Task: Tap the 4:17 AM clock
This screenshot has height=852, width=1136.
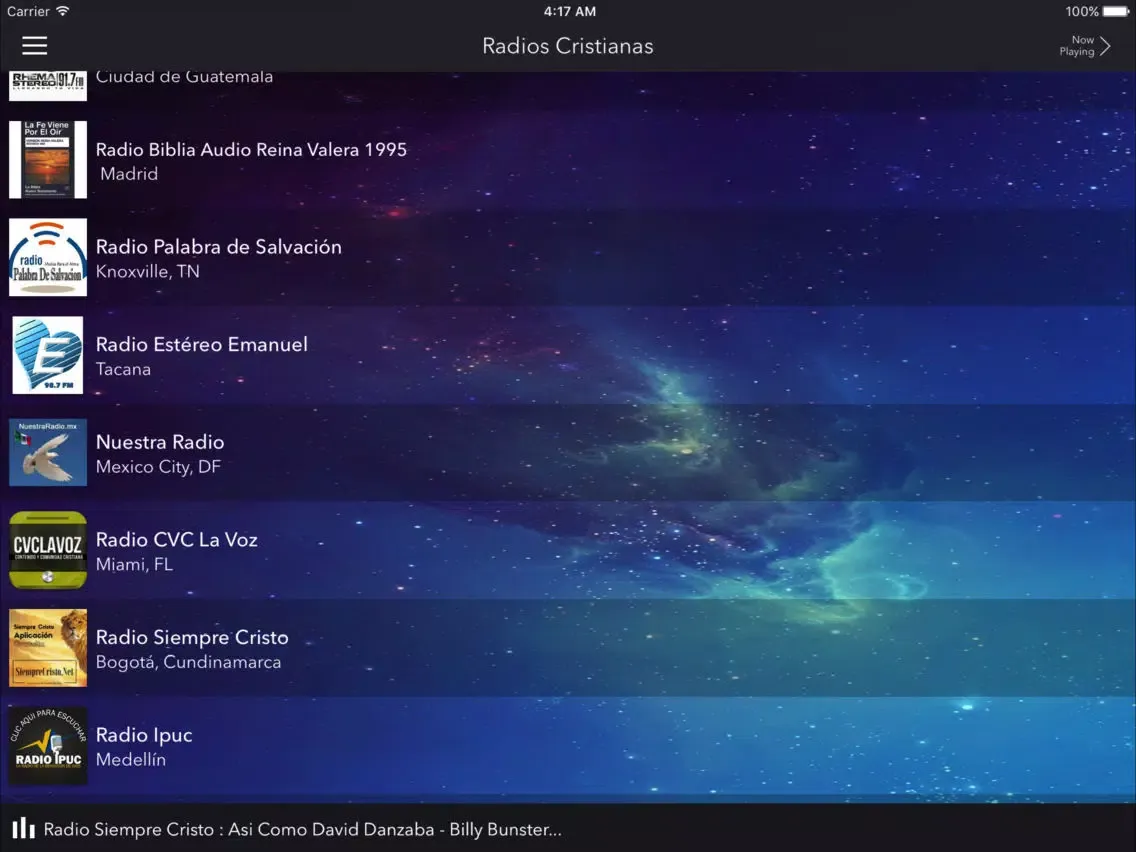Action: (569, 12)
